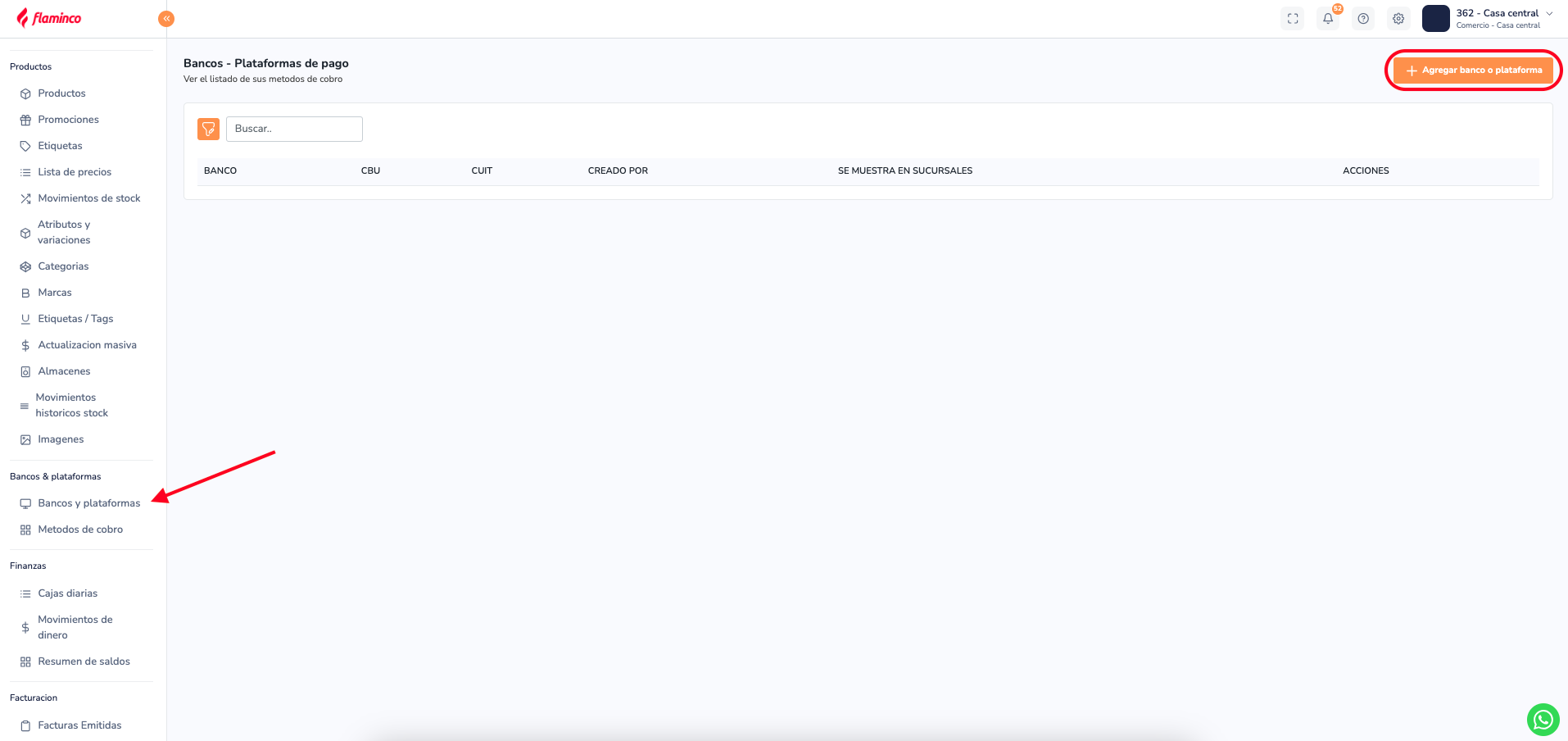
Task: Open the notifications bell icon
Action: [1328, 19]
